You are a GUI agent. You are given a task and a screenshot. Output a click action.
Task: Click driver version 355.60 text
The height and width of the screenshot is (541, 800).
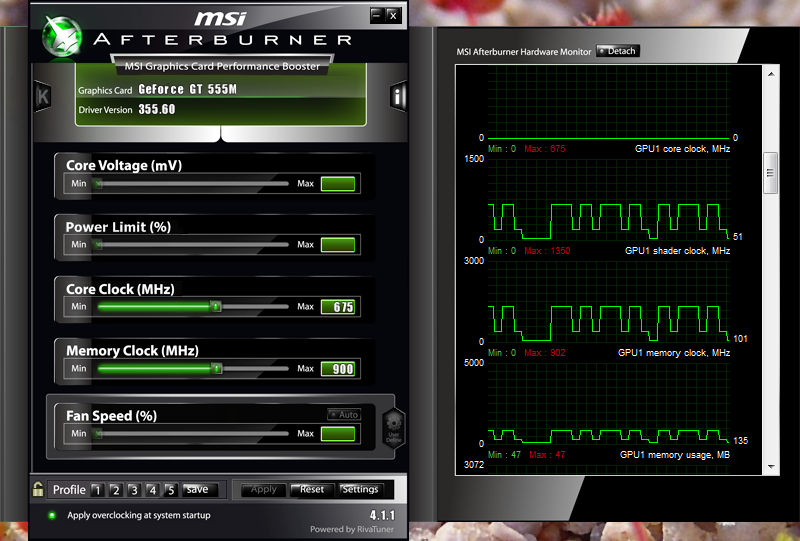click(x=157, y=109)
